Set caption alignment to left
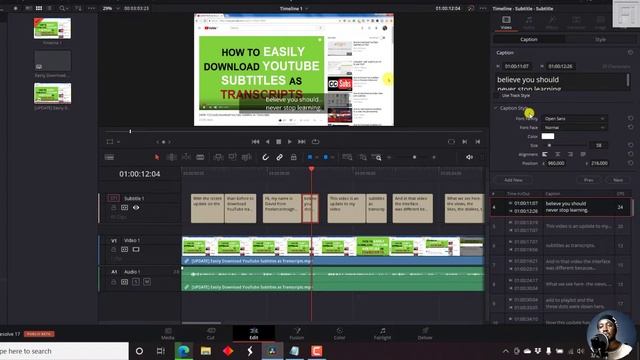 point(545,154)
